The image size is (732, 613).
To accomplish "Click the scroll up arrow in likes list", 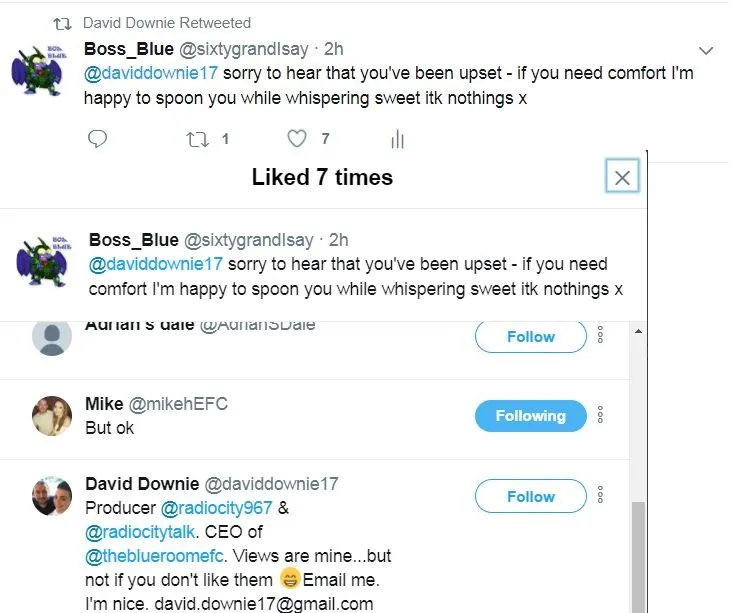I will click(x=638, y=332).
